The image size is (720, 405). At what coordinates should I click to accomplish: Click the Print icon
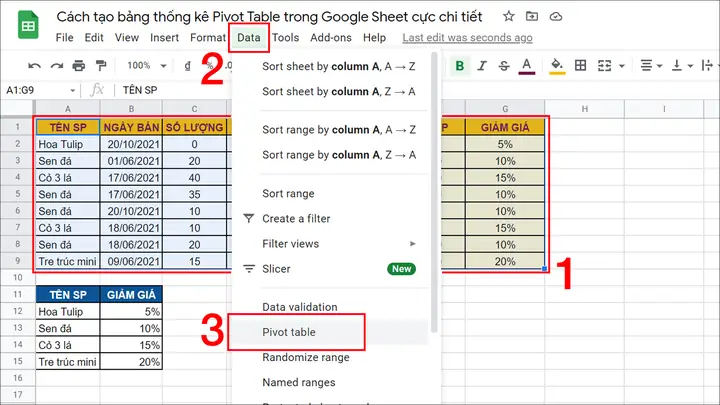[79, 66]
